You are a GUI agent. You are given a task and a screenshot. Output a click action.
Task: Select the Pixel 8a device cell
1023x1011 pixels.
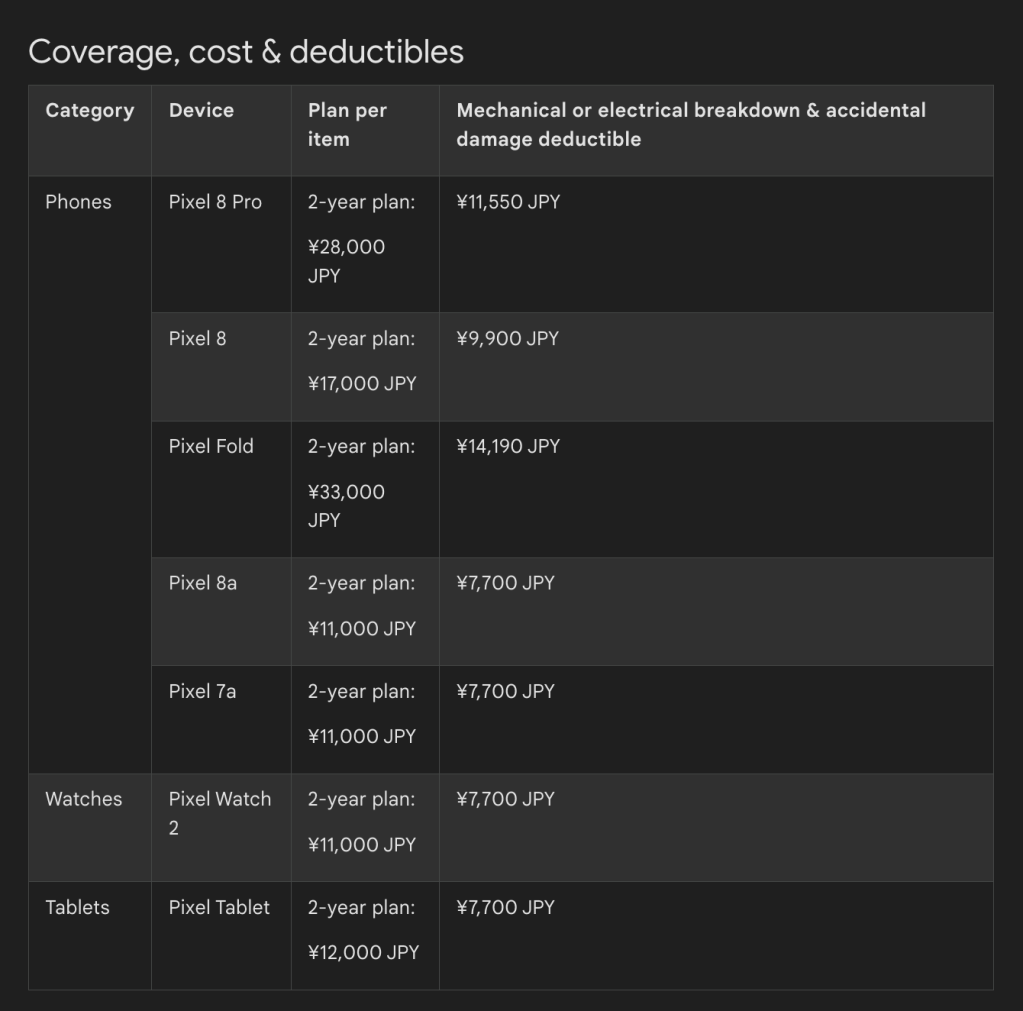(203, 583)
